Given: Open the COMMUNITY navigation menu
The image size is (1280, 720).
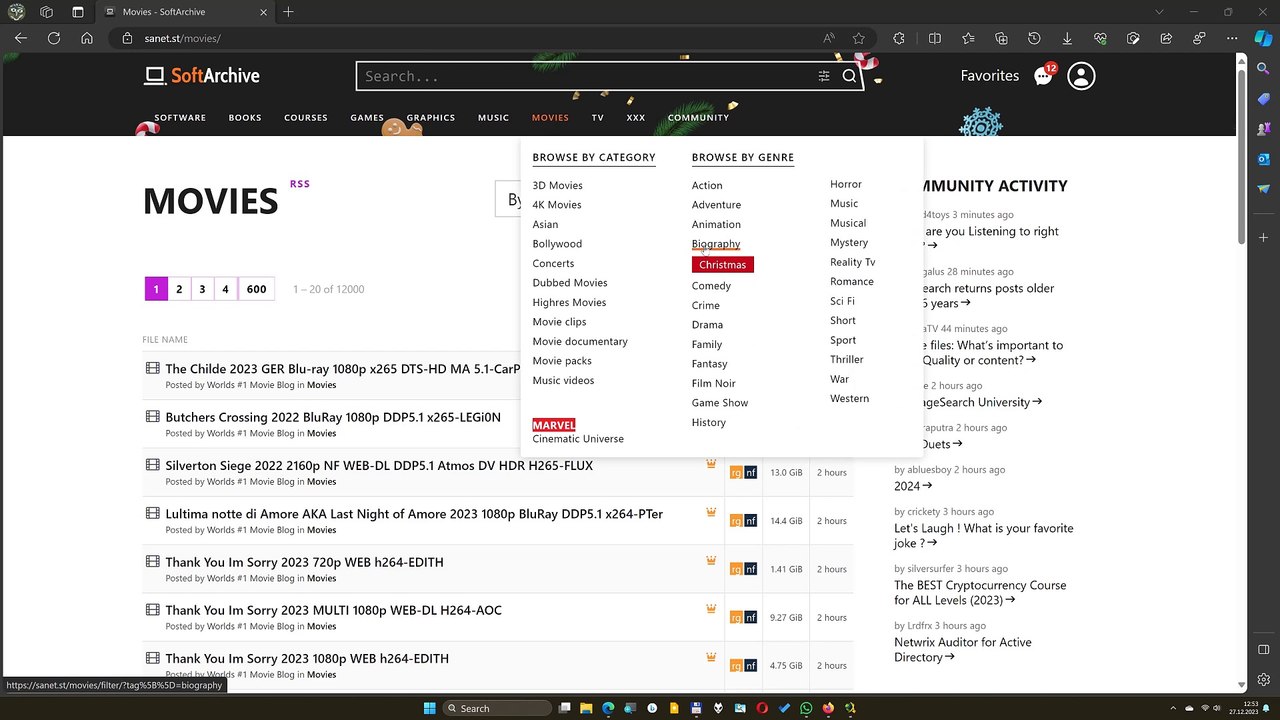Looking at the screenshot, I should [x=698, y=118].
